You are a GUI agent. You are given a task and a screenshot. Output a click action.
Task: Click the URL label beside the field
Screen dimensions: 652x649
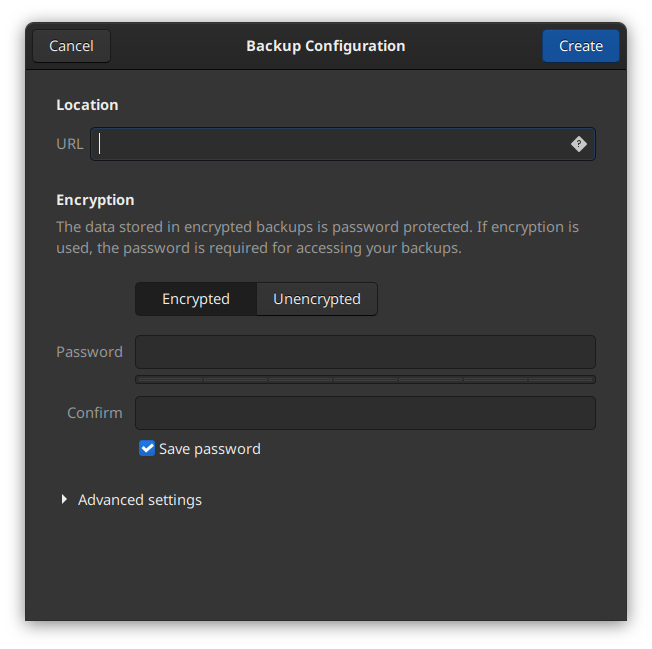pyautogui.click(x=70, y=144)
